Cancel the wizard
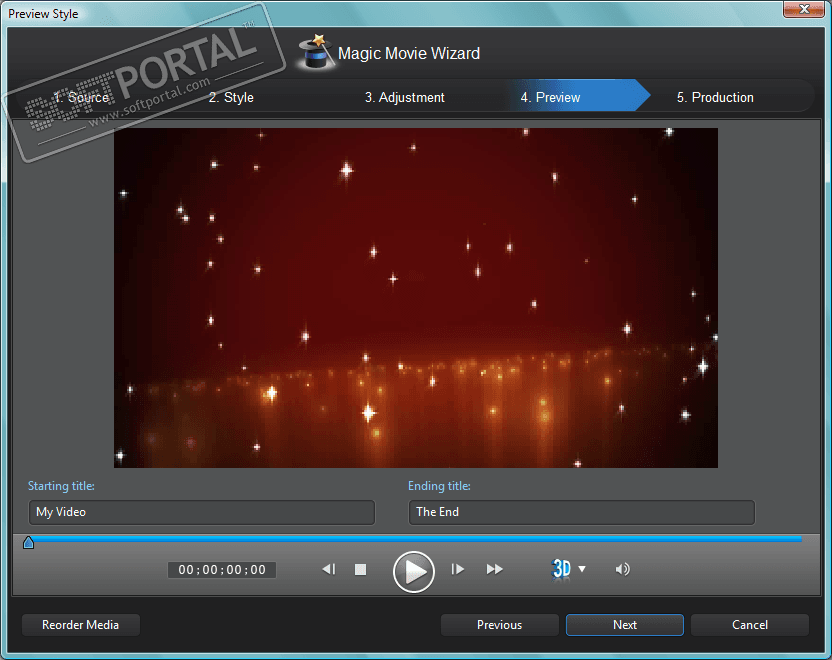Image resolution: width=832 pixels, height=660 pixels. tap(750, 625)
